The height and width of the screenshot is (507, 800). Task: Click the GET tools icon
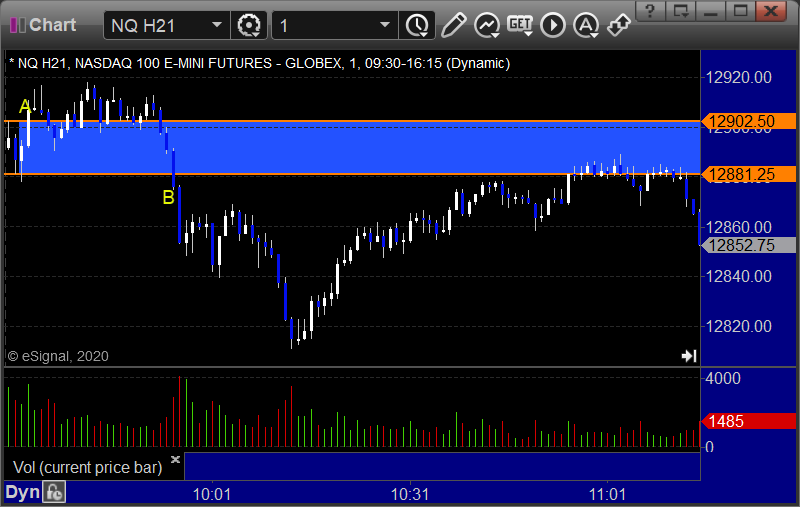coord(520,25)
